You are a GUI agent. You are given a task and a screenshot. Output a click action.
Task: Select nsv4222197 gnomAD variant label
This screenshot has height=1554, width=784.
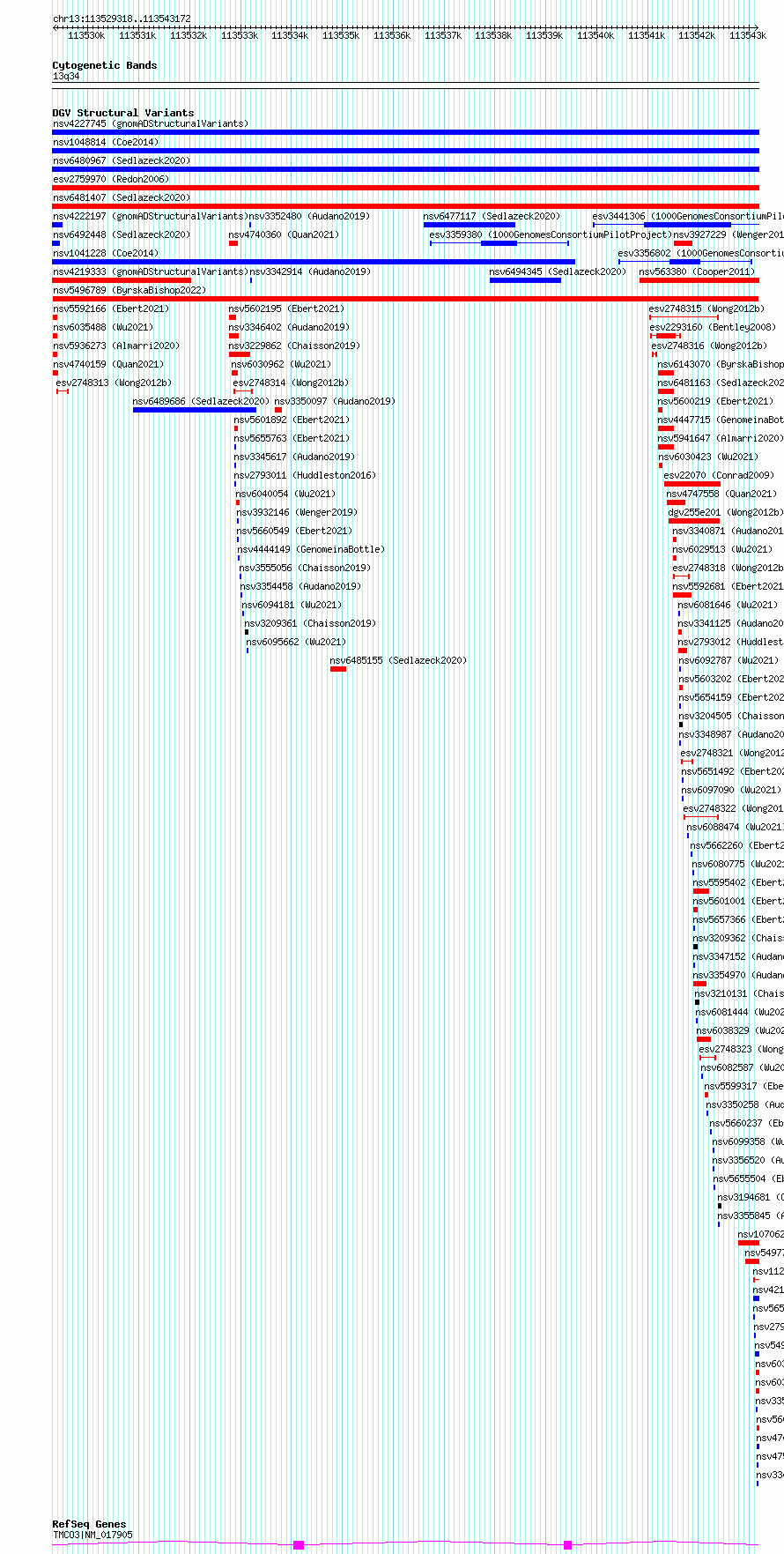point(151,216)
